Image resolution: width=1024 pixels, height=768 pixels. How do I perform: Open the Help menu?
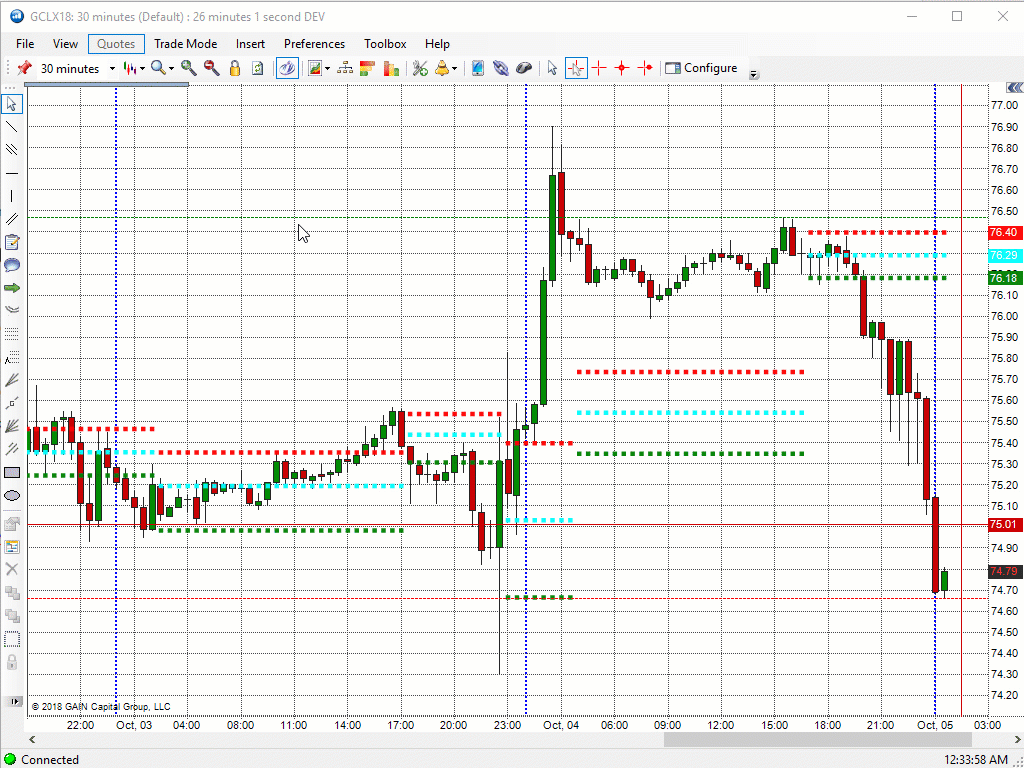tap(437, 44)
